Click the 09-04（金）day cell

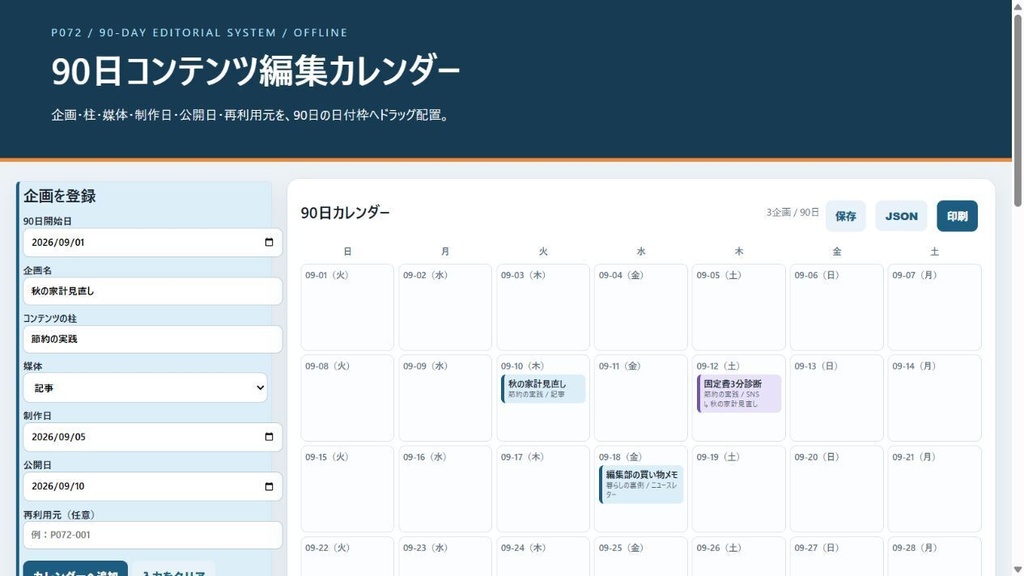pos(641,307)
